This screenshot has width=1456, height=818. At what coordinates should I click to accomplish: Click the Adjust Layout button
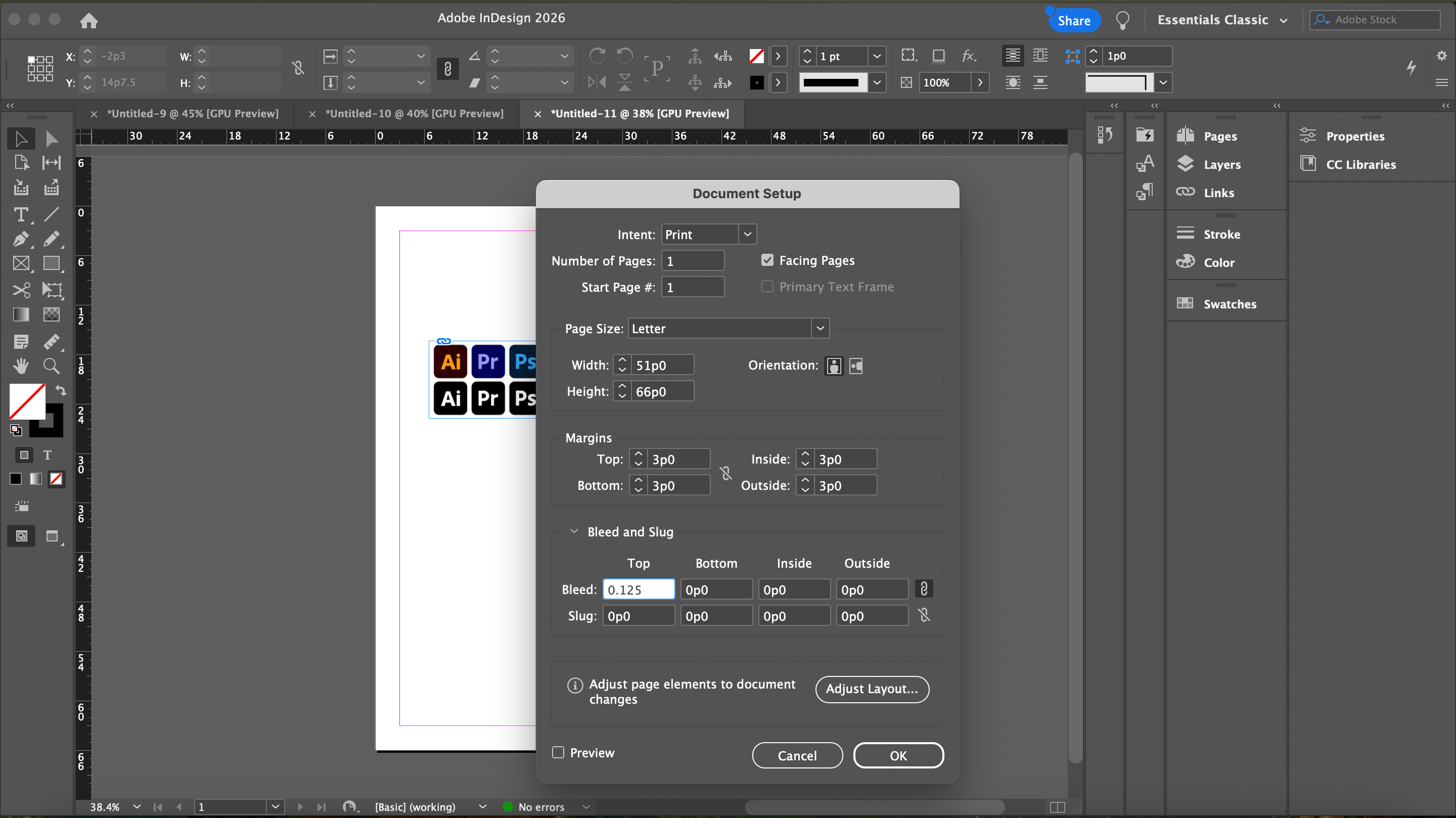872,689
